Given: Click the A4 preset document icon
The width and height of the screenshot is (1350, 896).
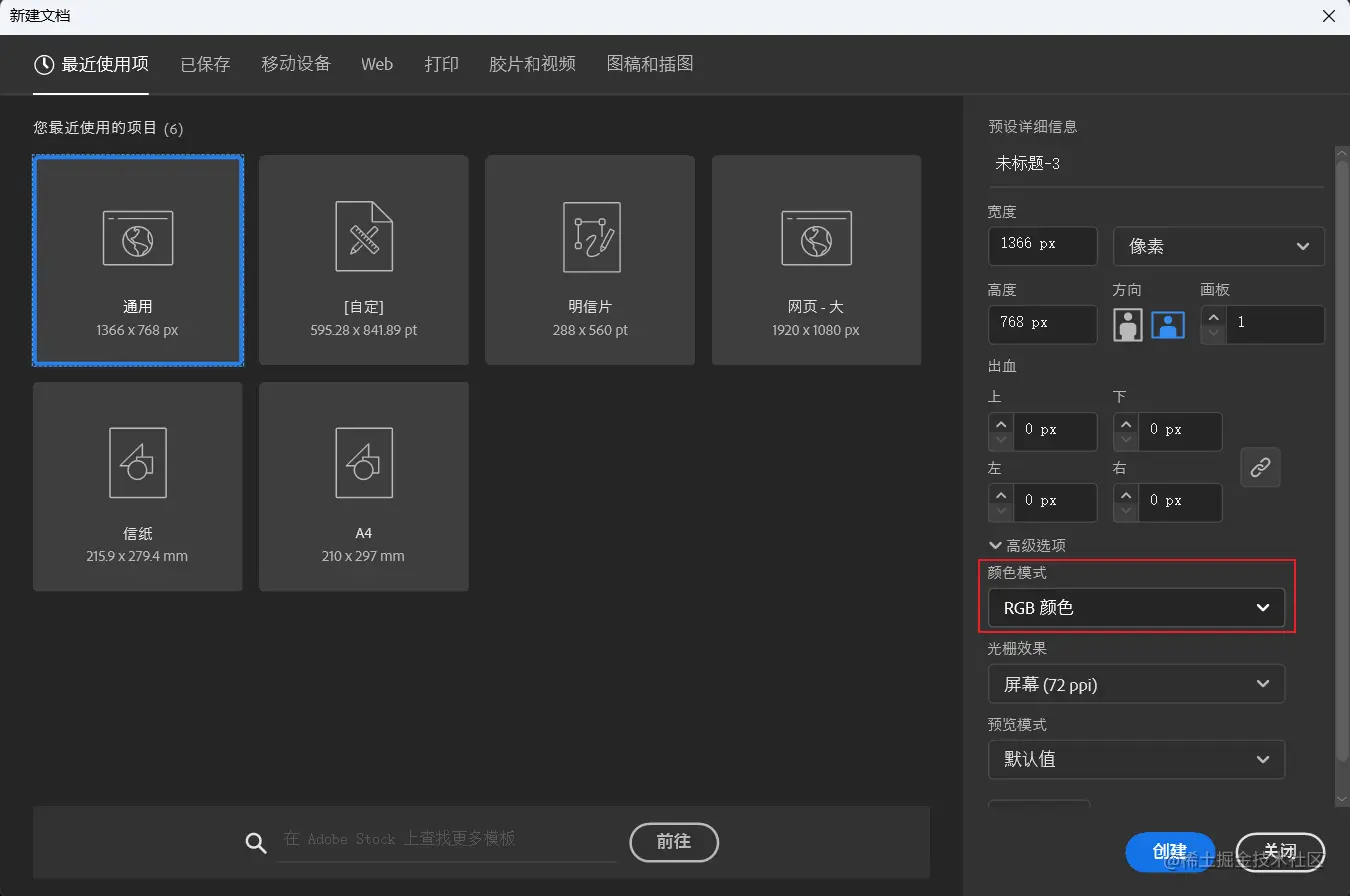Looking at the screenshot, I should (363, 462).
